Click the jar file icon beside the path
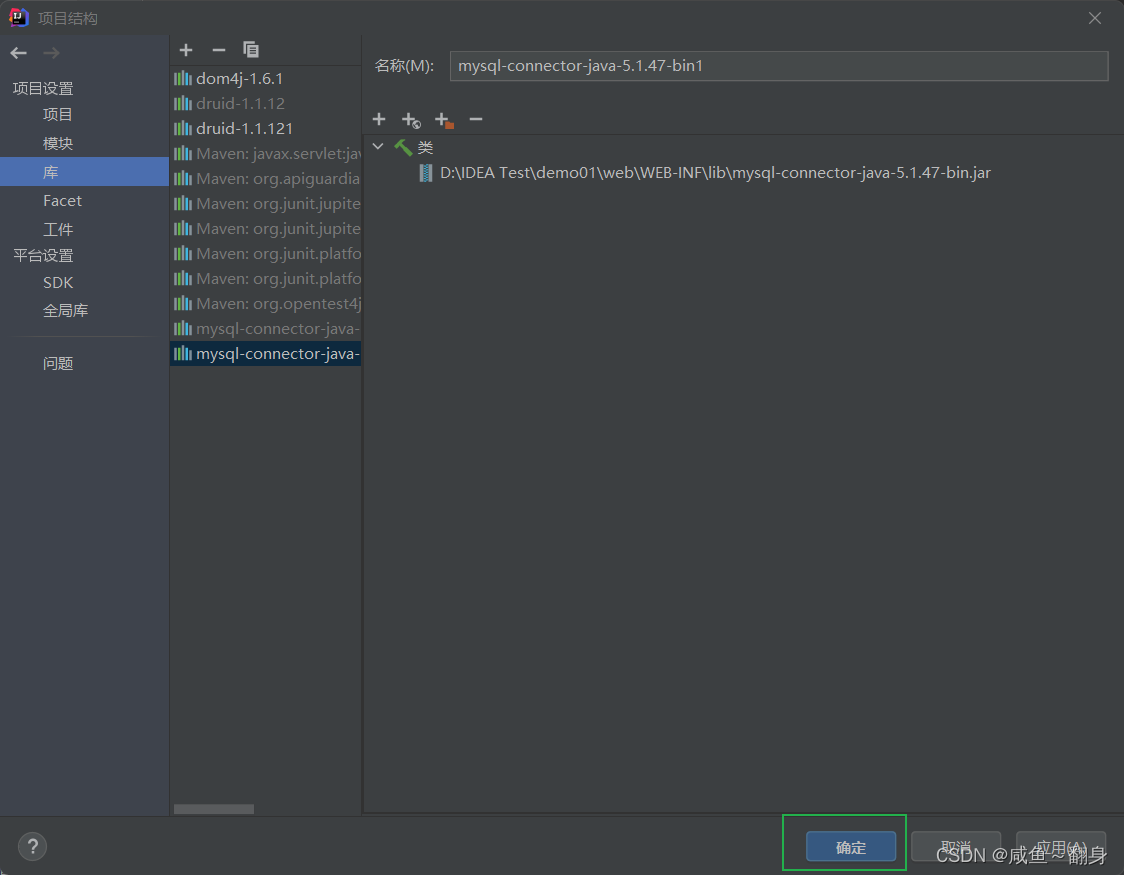Screen dimensions: 1124x875 click(x=426, y=173)
